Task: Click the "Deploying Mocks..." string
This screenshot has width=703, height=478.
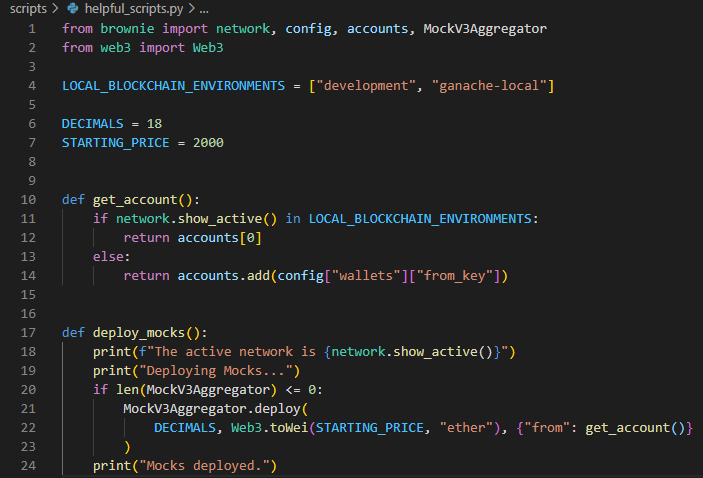Action: point(216,371)
